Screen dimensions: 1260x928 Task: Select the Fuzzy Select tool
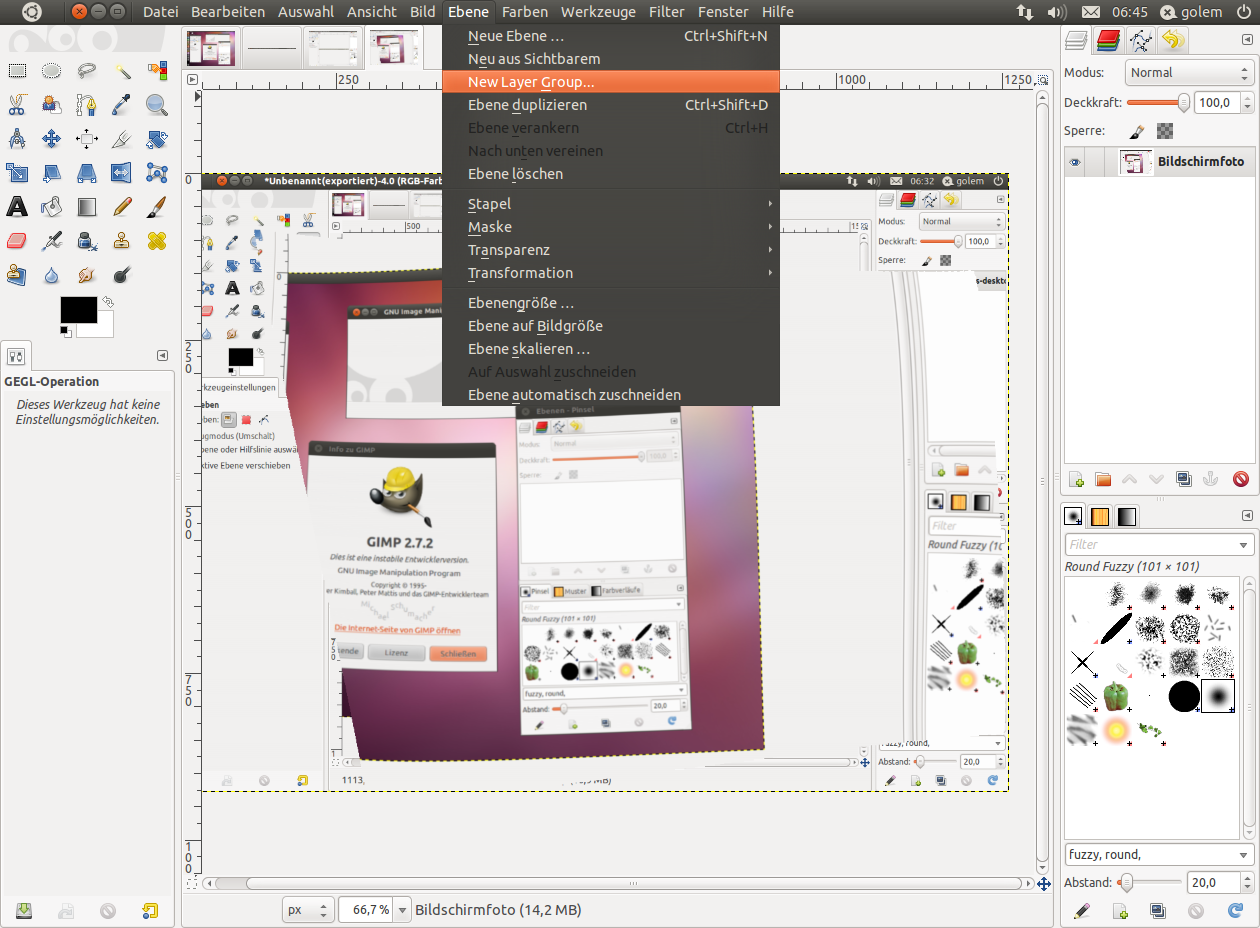click(x=125, y=72)
